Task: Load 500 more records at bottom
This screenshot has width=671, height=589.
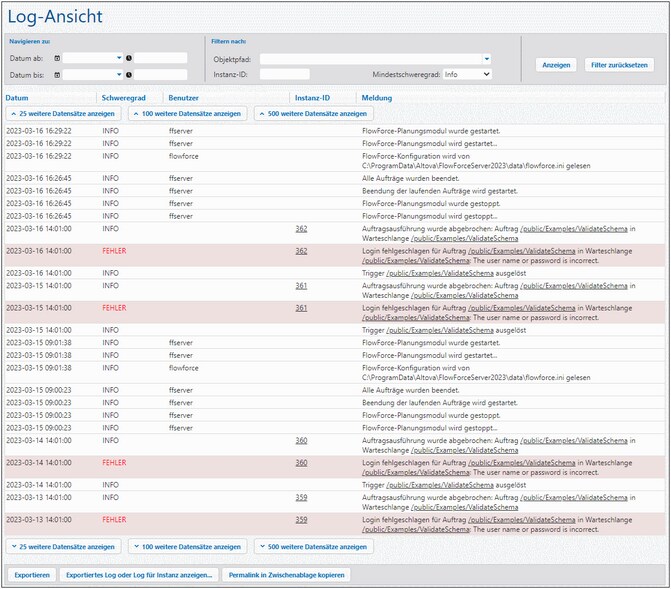Action: pos(314,547)
